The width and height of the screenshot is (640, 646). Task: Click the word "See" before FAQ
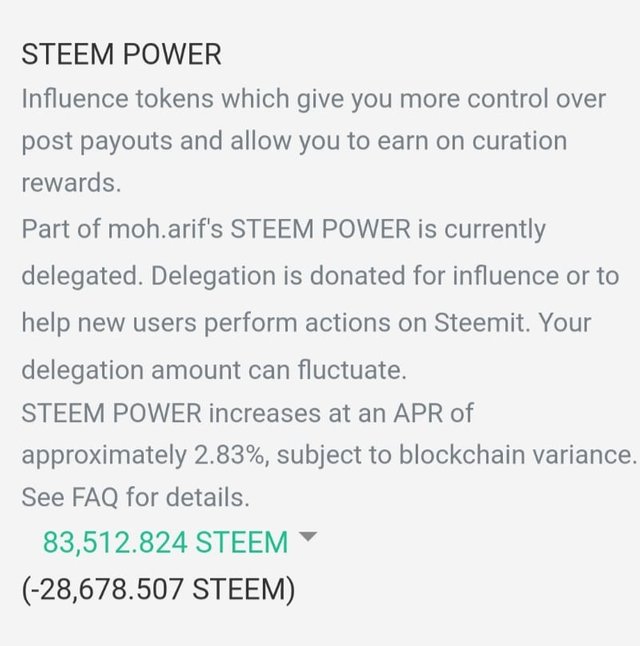tap(39, 496)
